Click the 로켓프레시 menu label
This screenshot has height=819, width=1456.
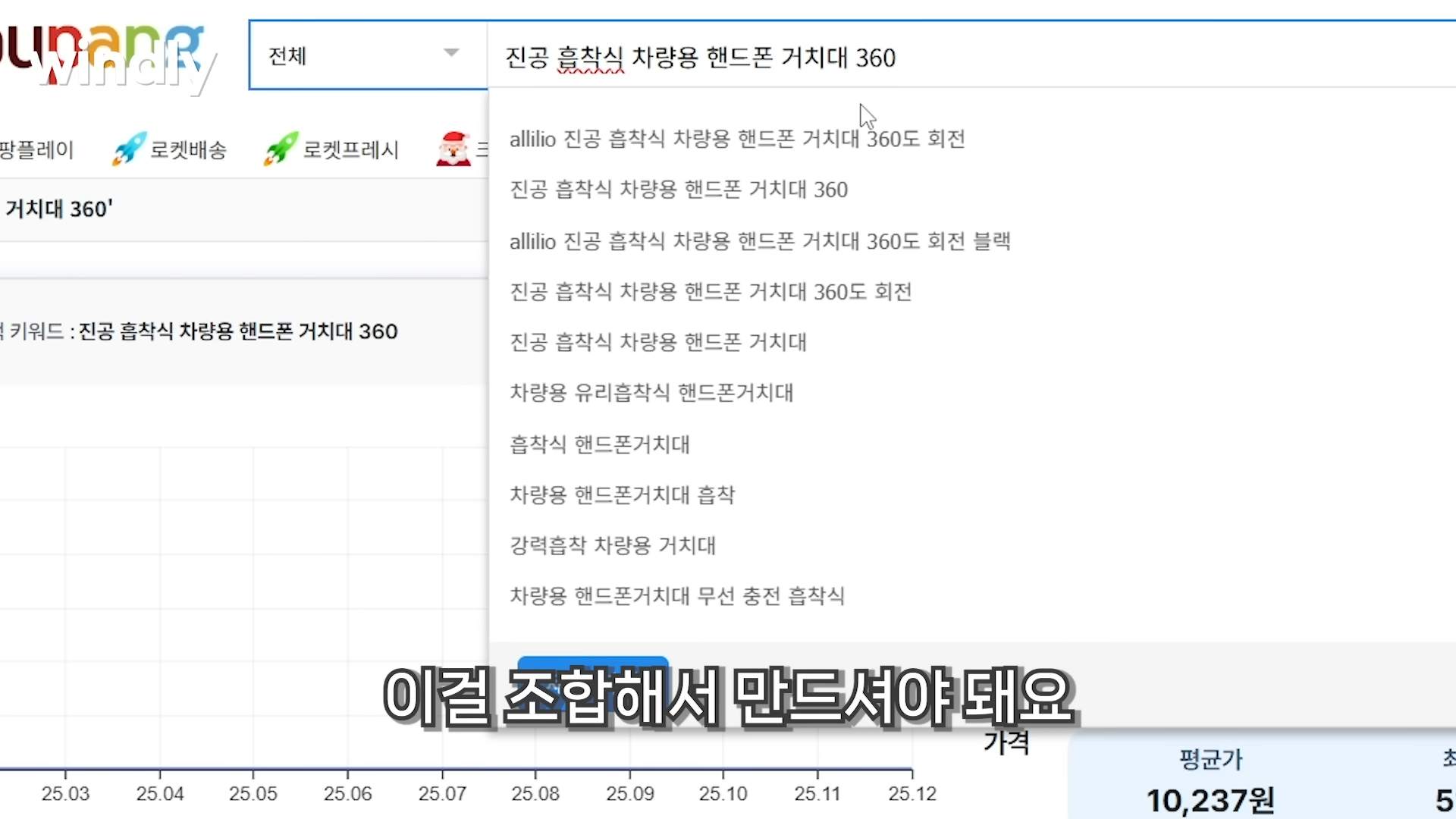click(x=350, y=150)
